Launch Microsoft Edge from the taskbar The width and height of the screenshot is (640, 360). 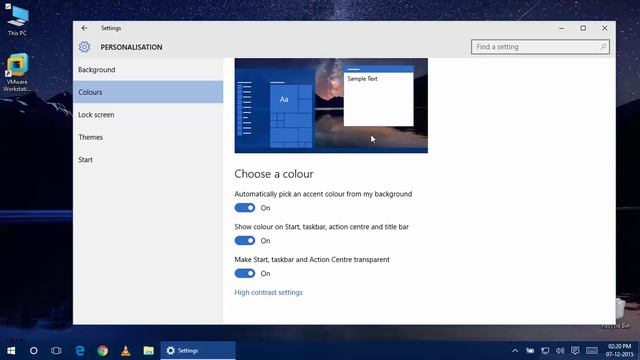coord(80,351)
